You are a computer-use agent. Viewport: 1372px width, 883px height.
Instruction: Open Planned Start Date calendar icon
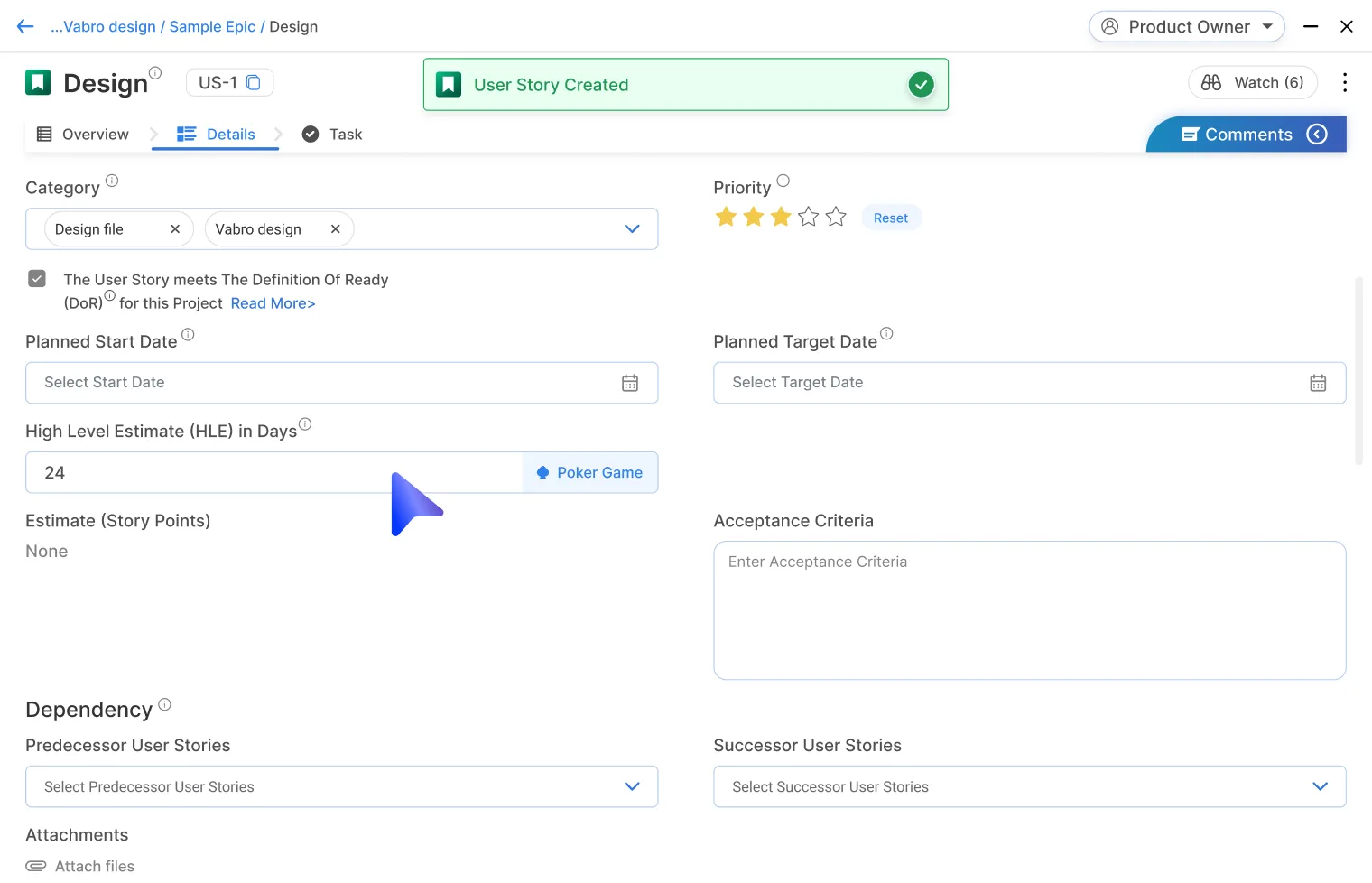630,383
